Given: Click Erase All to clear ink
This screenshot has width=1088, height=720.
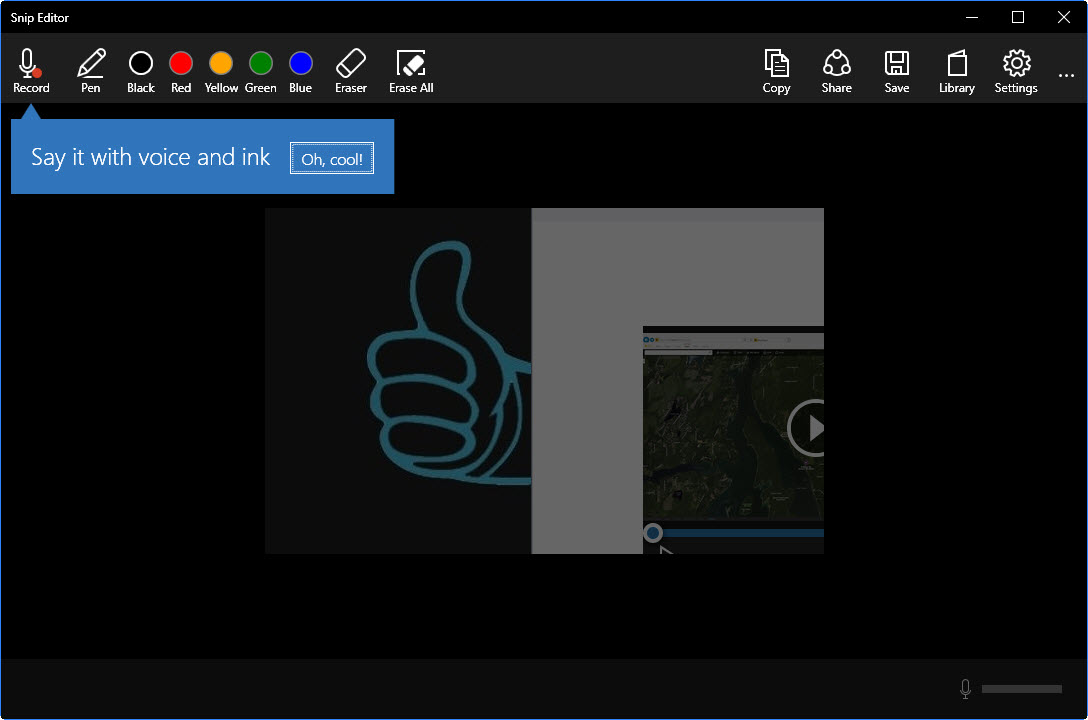Looking at the screenshot, I should pyautogui.click(x=411, y=70).
